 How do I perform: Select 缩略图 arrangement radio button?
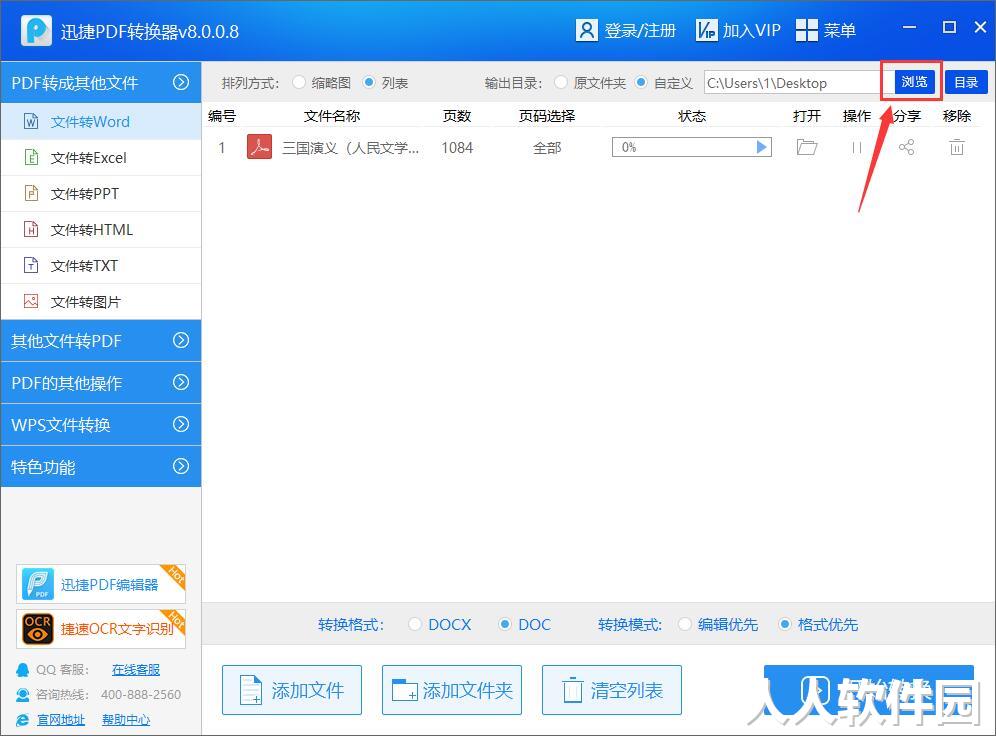(299, 83)
